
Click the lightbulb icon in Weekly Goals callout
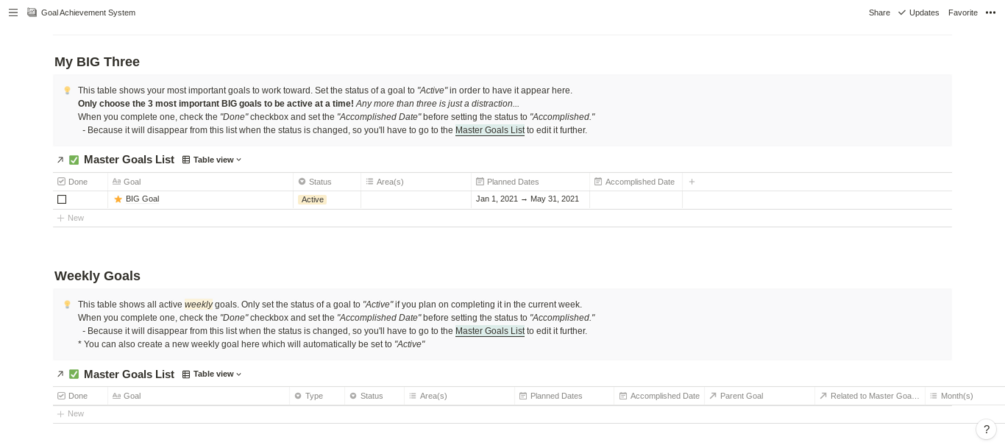pyautogui.click(x=67, y=305)
